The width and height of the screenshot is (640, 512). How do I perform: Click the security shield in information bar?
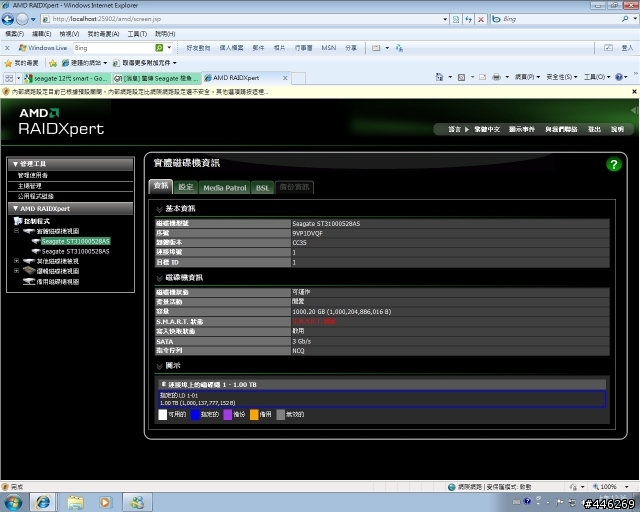(x=6, y=92)
